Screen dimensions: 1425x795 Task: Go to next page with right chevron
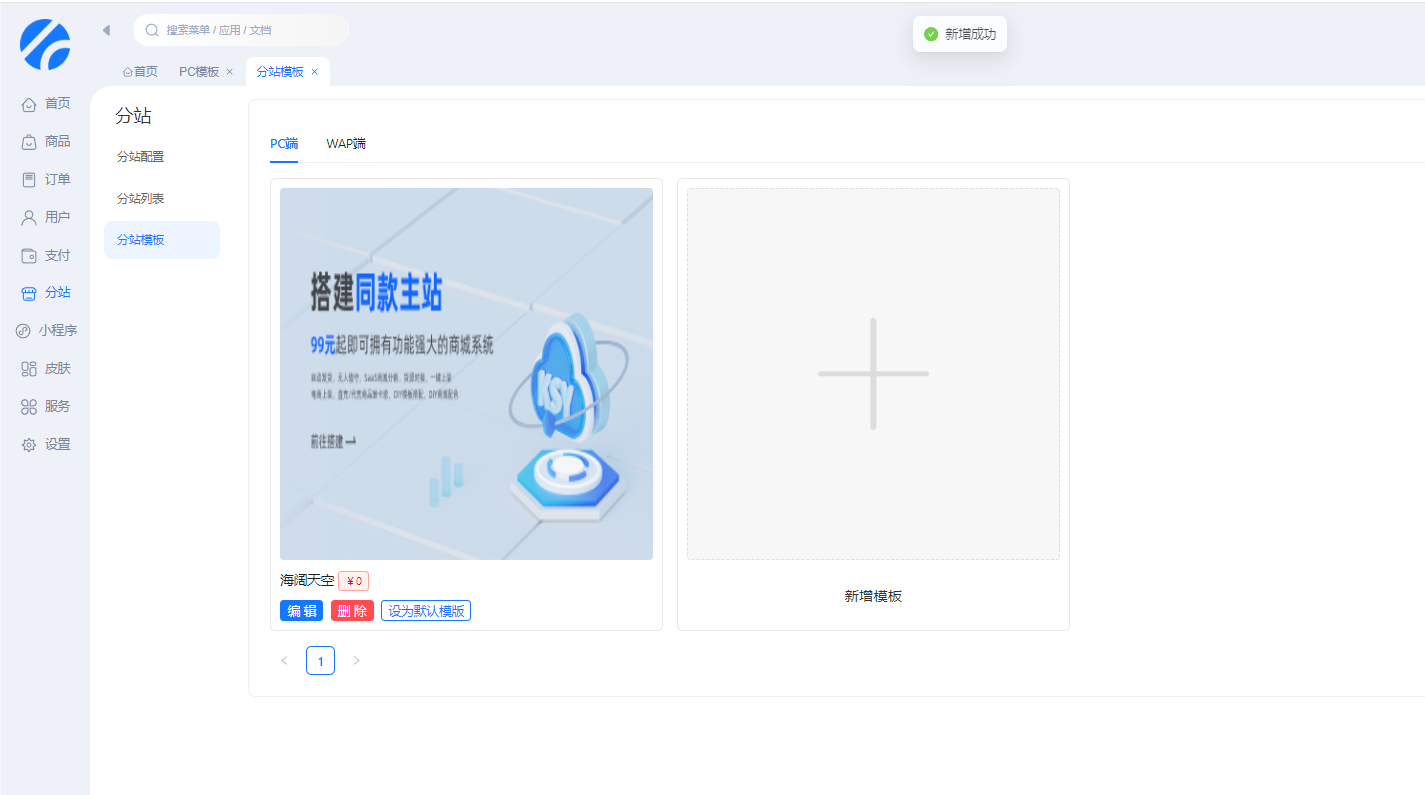[x=356, y=661]
